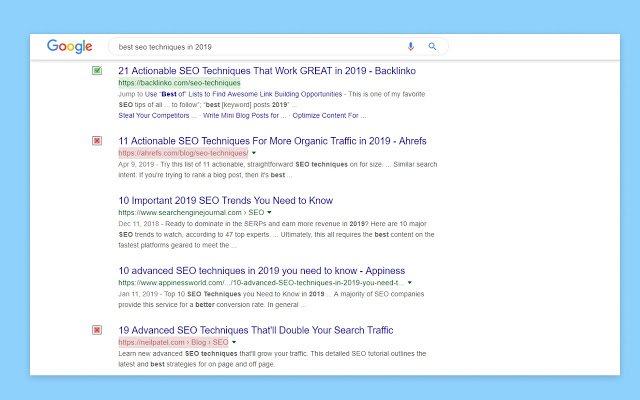640x400 pixels.
Task: Toggle green checkmark next to Backlinko result
Action: 97,71
